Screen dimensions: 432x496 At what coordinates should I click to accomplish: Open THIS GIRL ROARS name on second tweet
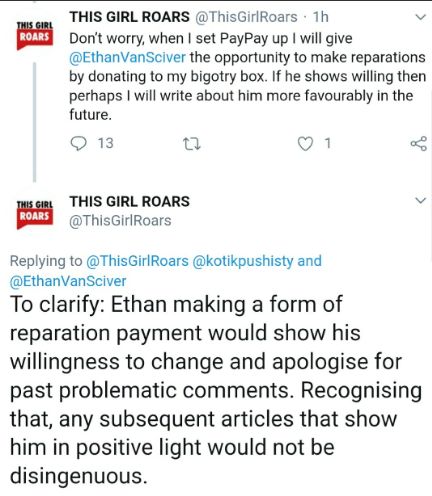129,201
